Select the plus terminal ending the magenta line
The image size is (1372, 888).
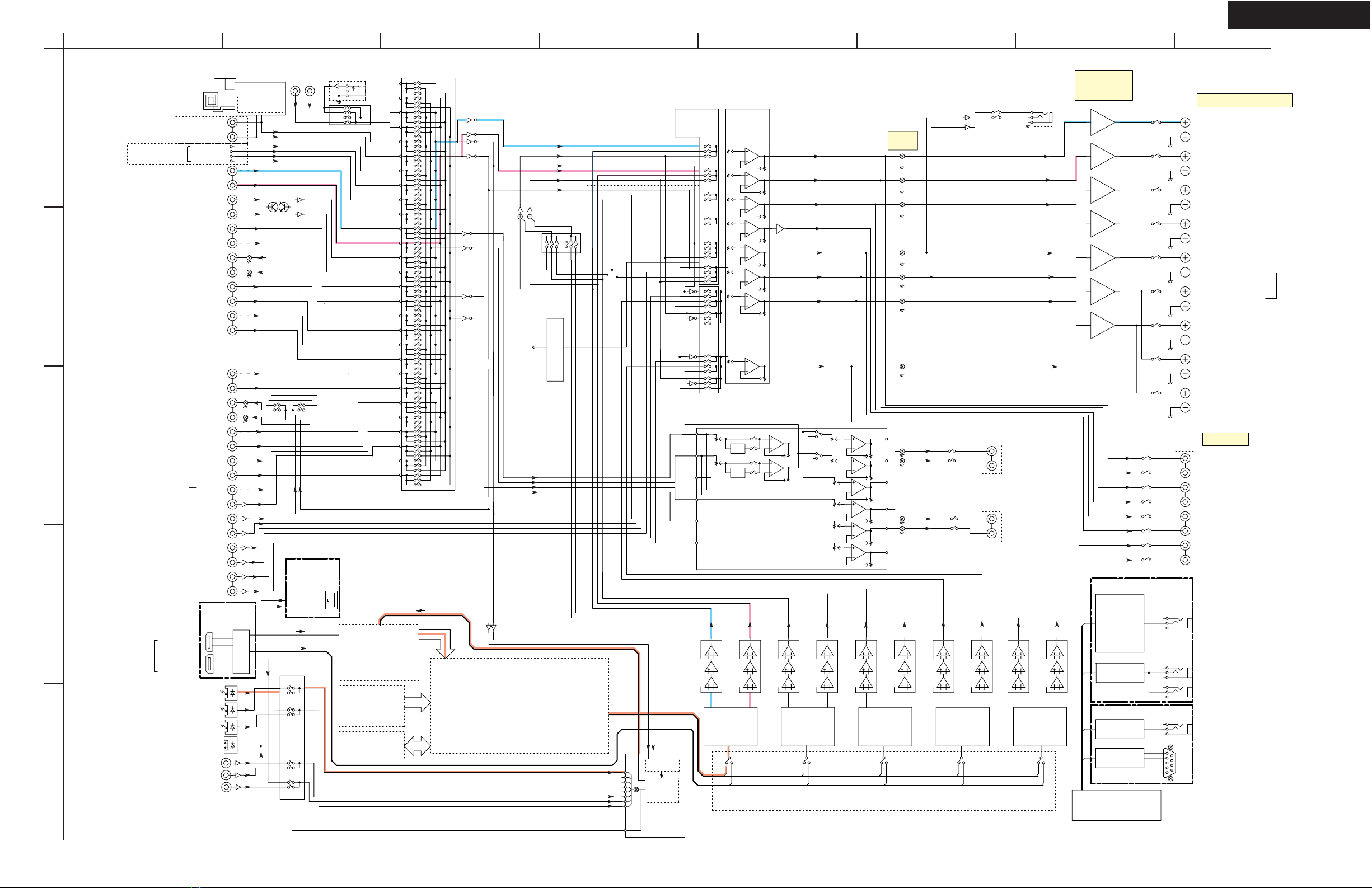pos(1185,156)
